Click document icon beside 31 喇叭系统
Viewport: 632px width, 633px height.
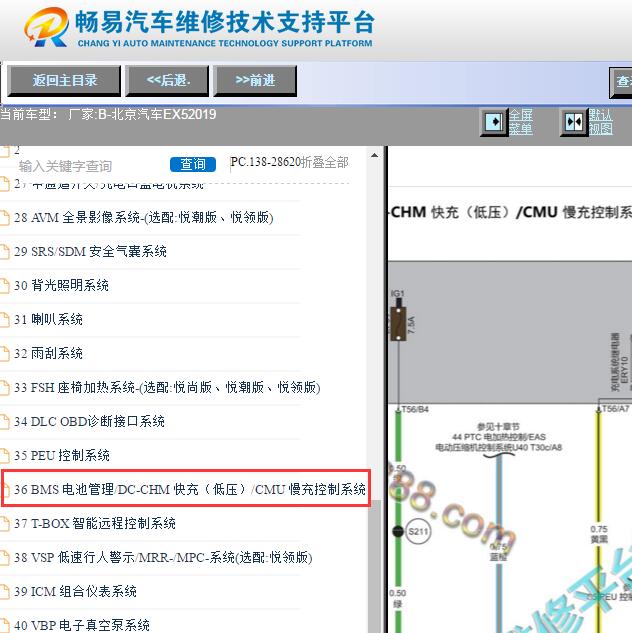(x=4, y=320)
